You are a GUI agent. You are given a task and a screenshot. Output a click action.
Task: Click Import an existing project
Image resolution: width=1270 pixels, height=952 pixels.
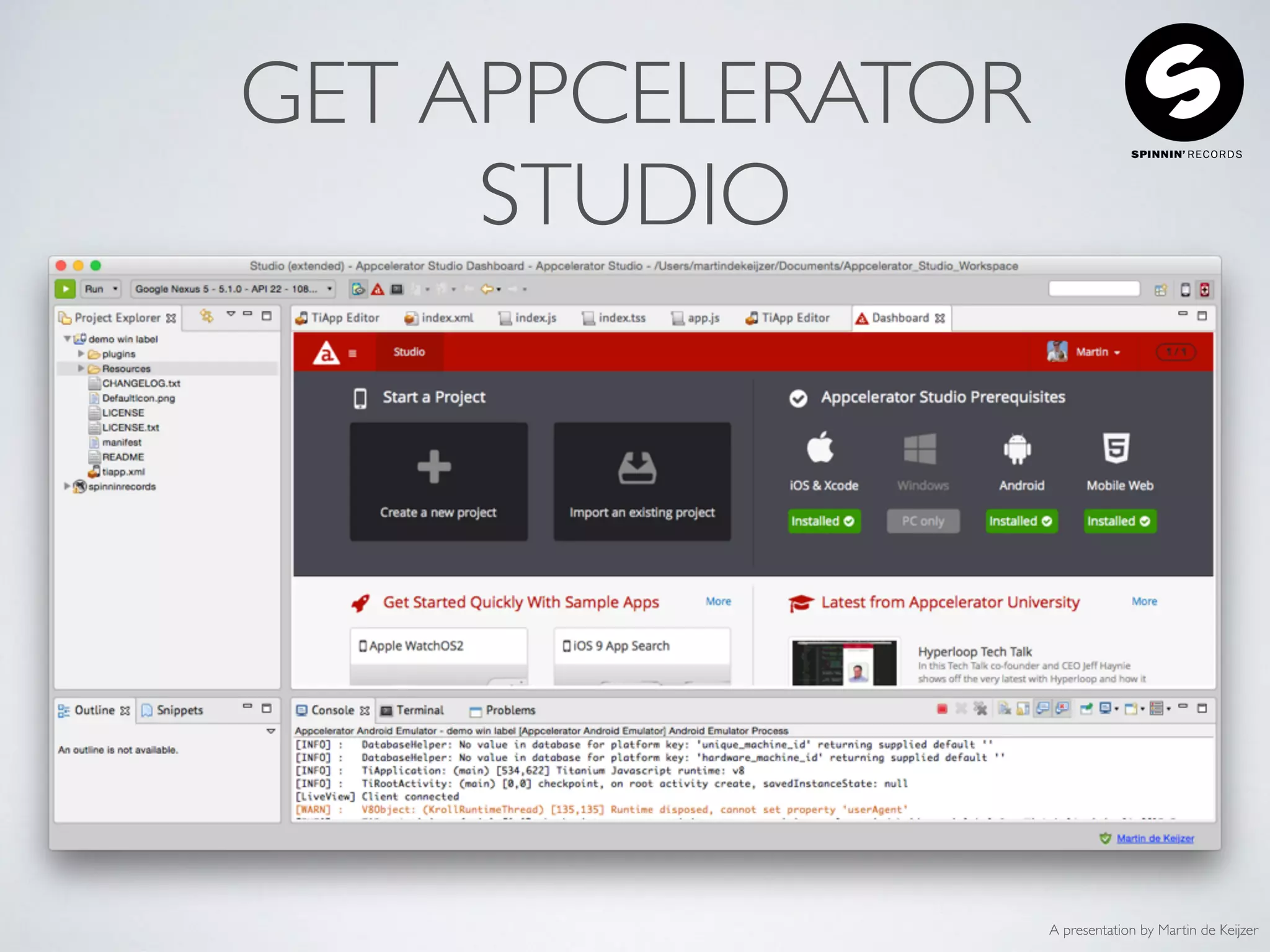click(642, 482)
